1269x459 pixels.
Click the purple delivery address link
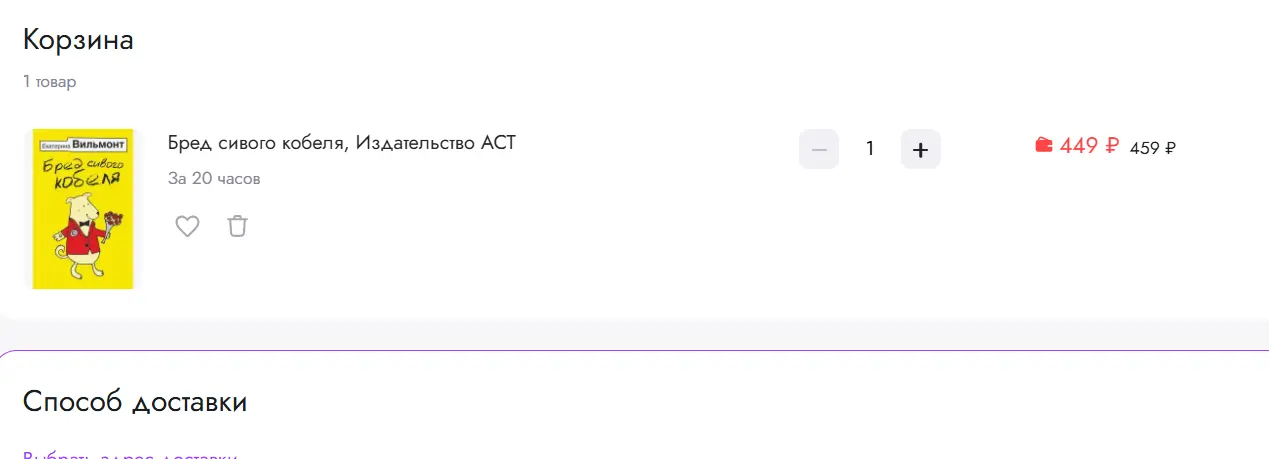[x=130, y=455]
